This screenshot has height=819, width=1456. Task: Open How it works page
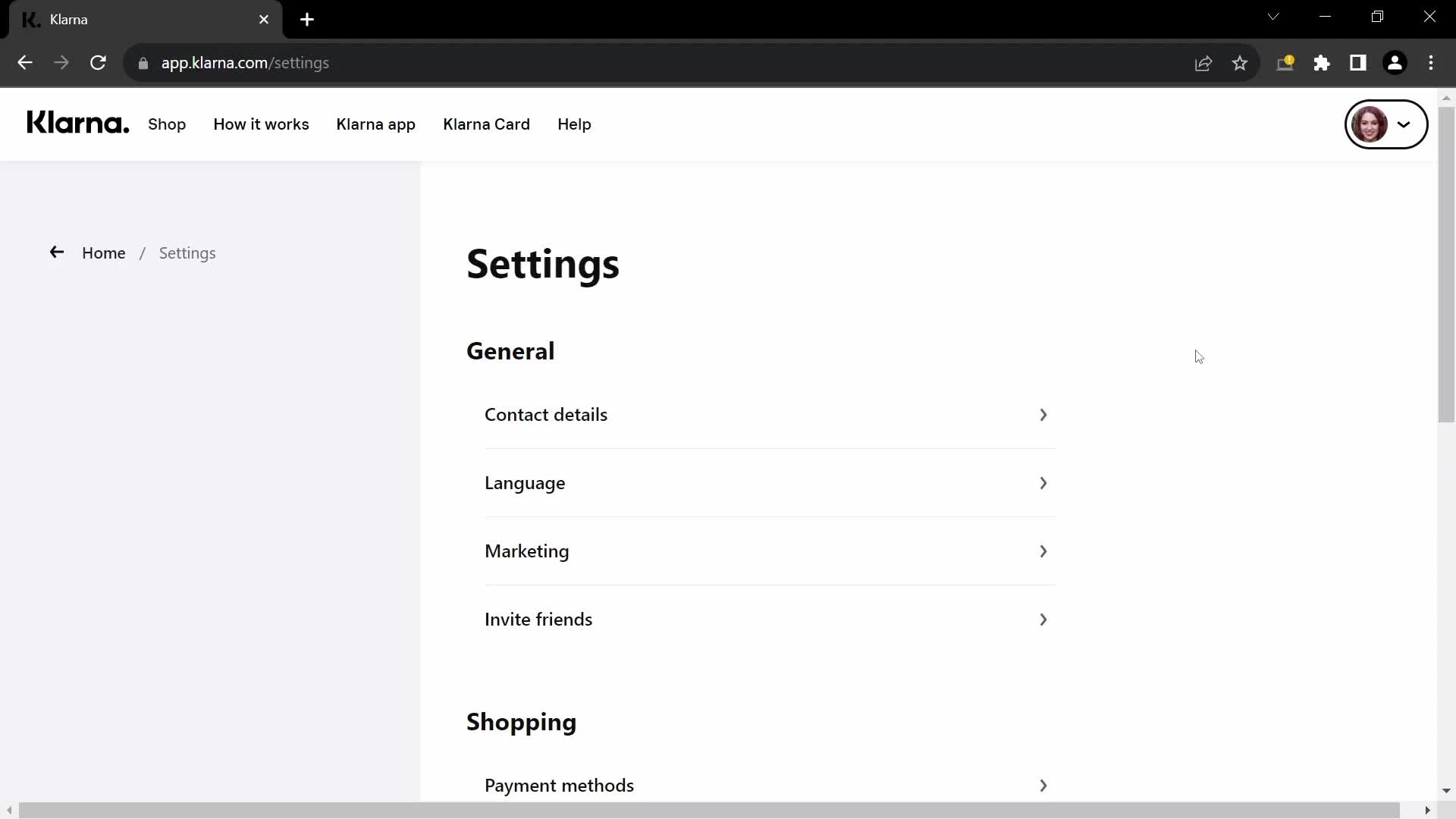pos(261,124)
